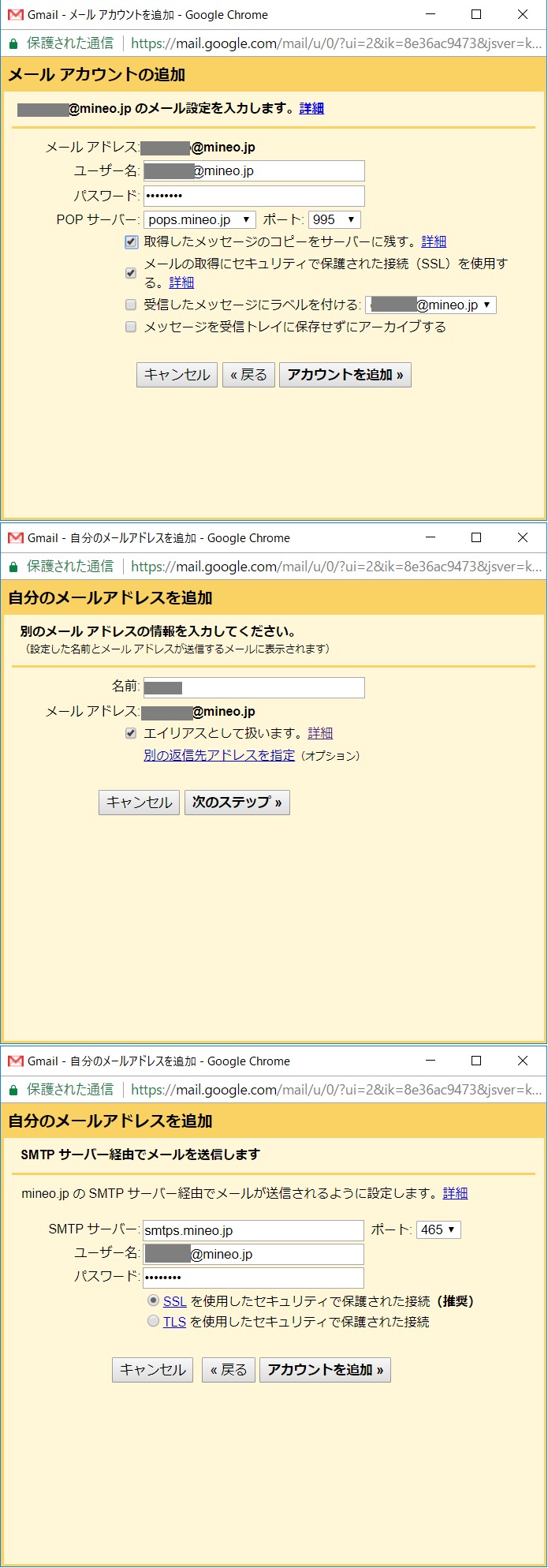Enable メッセージを受信トレイに保存せずにアーカイブする checkbox
This screenshot has height=1568, width=548.
pyautogui.click(x=132, y=327)
